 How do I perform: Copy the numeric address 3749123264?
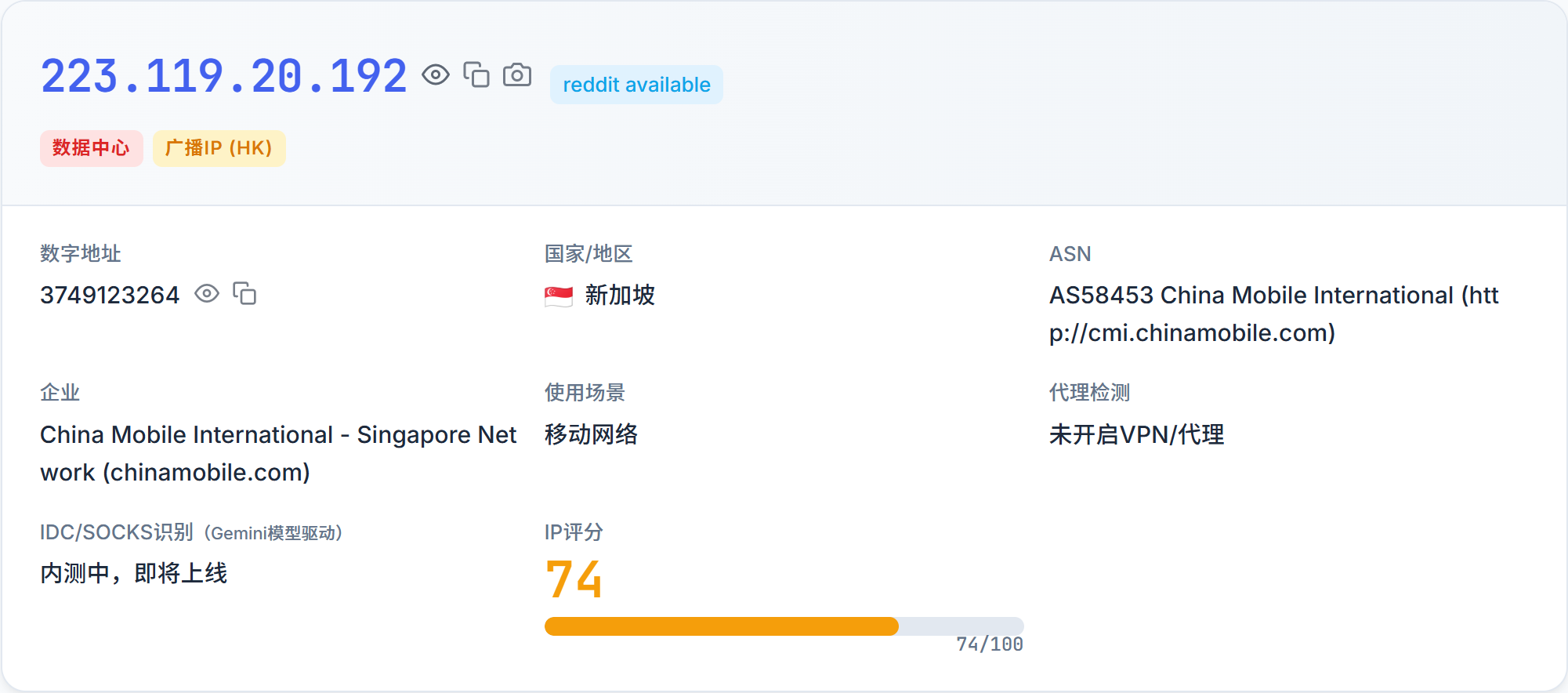244,294
